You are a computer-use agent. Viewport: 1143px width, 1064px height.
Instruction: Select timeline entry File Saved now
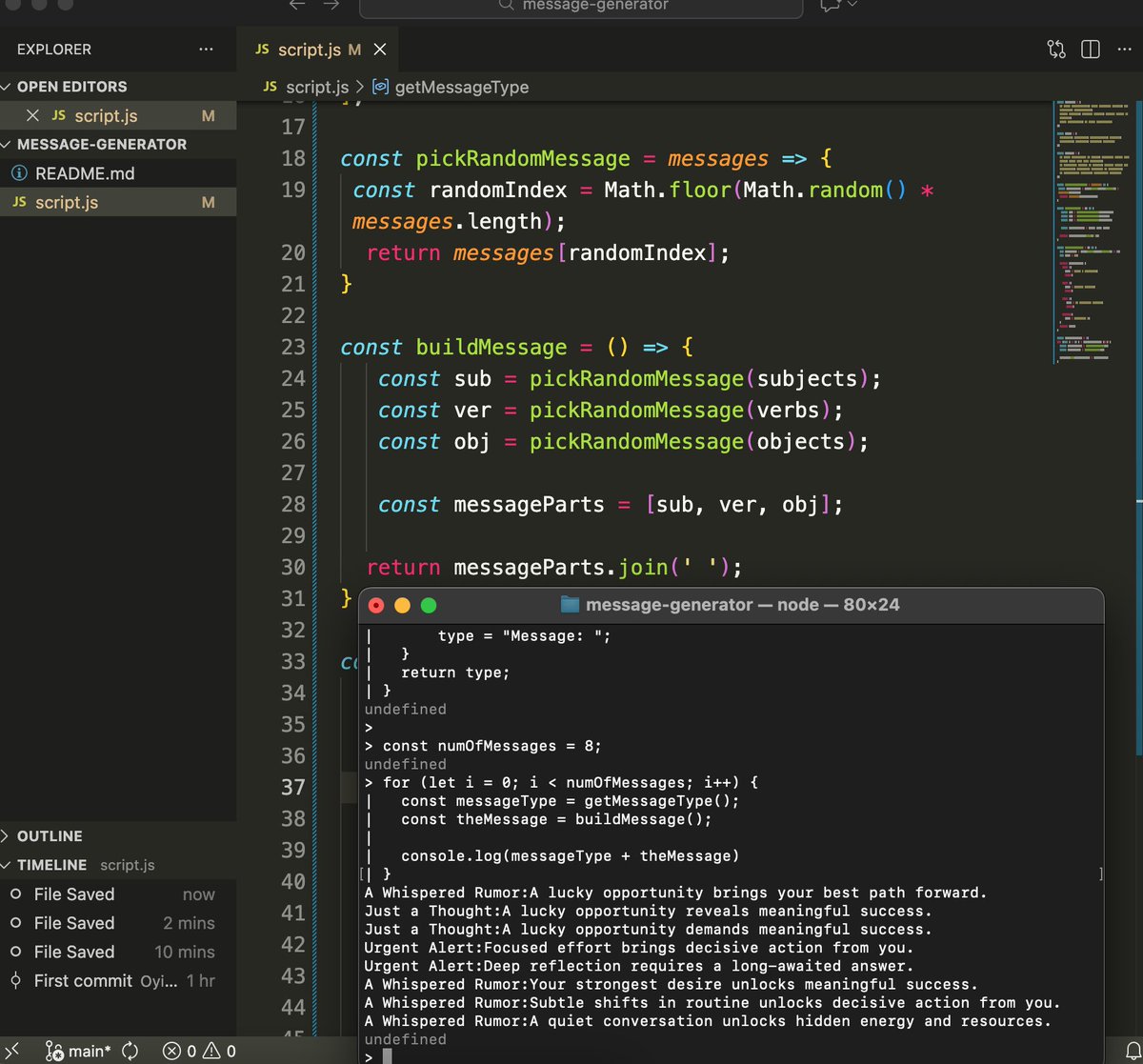(x=118, y=894)
